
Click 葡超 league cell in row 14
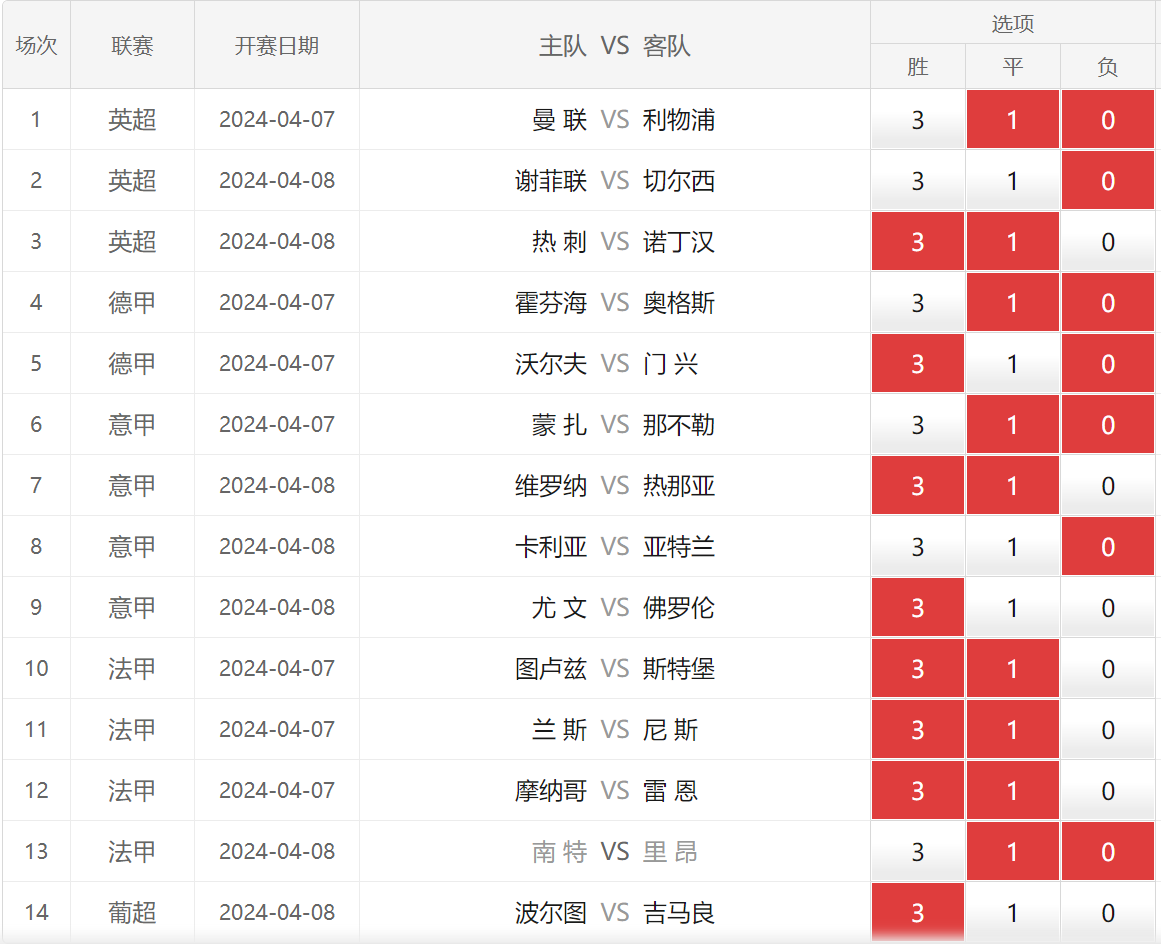[x=133, y=912]
